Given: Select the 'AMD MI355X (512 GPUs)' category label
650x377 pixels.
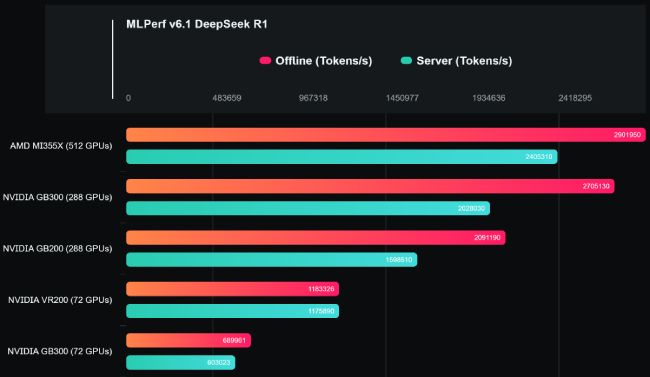Looking at the screenshot, I should coord(61,146).
